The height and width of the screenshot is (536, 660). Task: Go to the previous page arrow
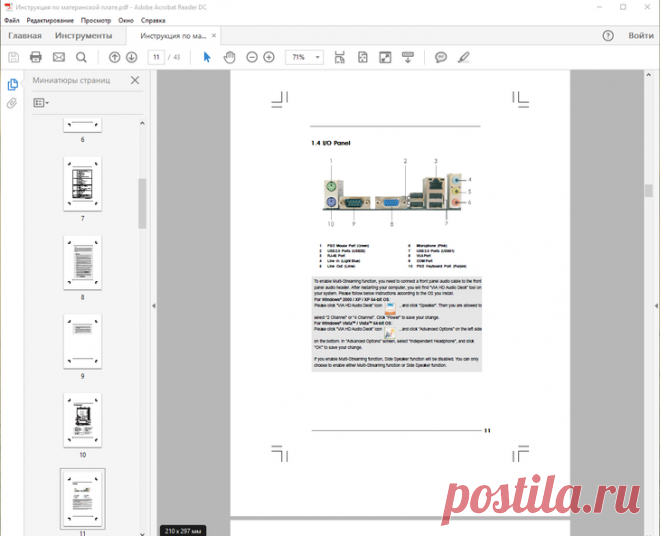click(x=114, y=57)
